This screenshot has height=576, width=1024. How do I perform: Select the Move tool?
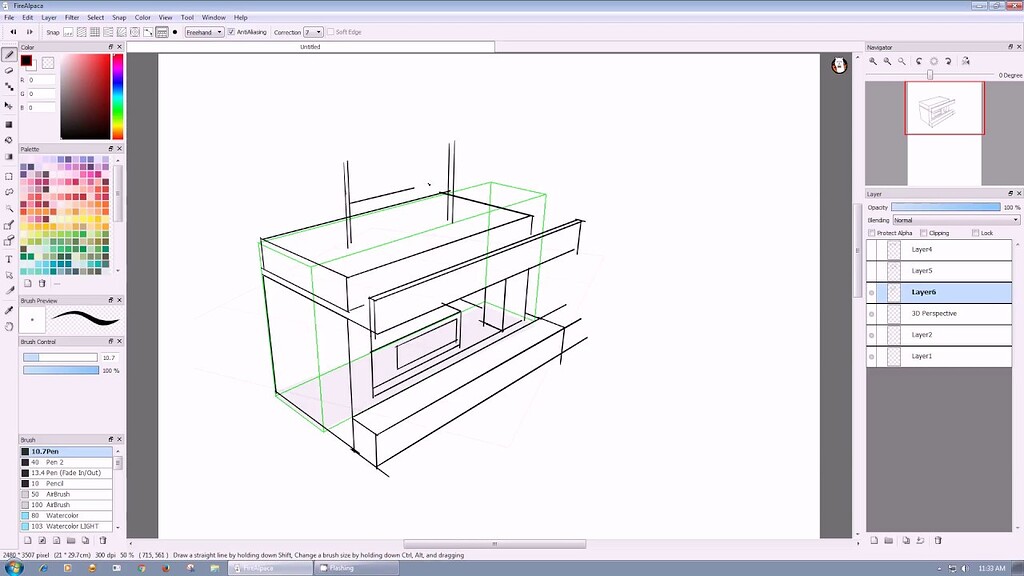pos(9,105)
